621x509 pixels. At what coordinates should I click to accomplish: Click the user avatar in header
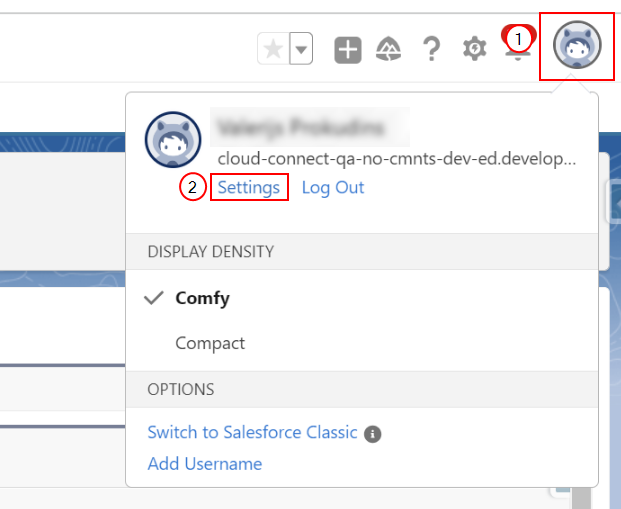[x=577, y=45]
